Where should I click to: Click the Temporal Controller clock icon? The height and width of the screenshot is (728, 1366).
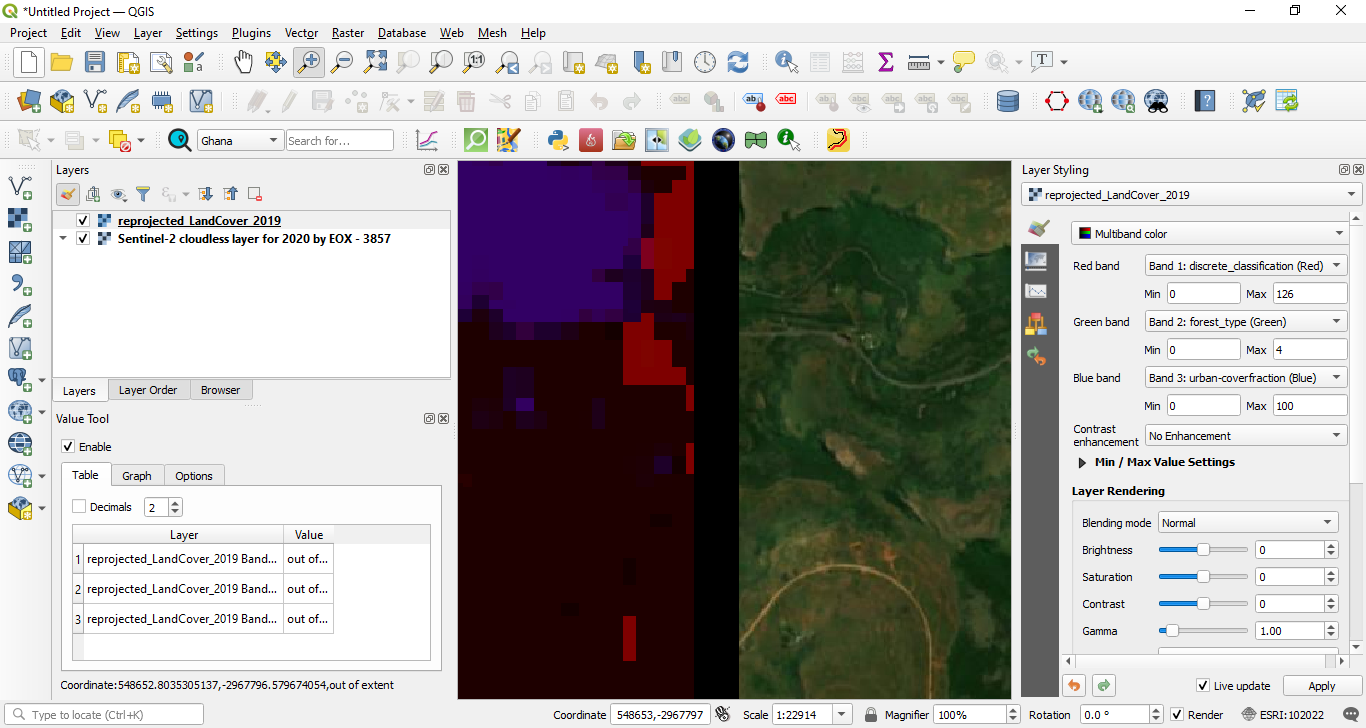705,62
